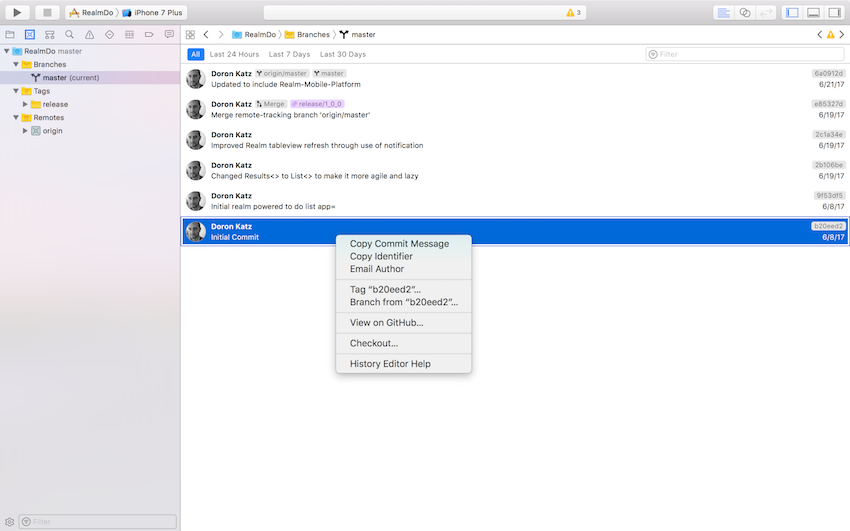Choose the iPhone 7 Plus destination
Viewport: 850px width, 531px height.
click(153, 12)
